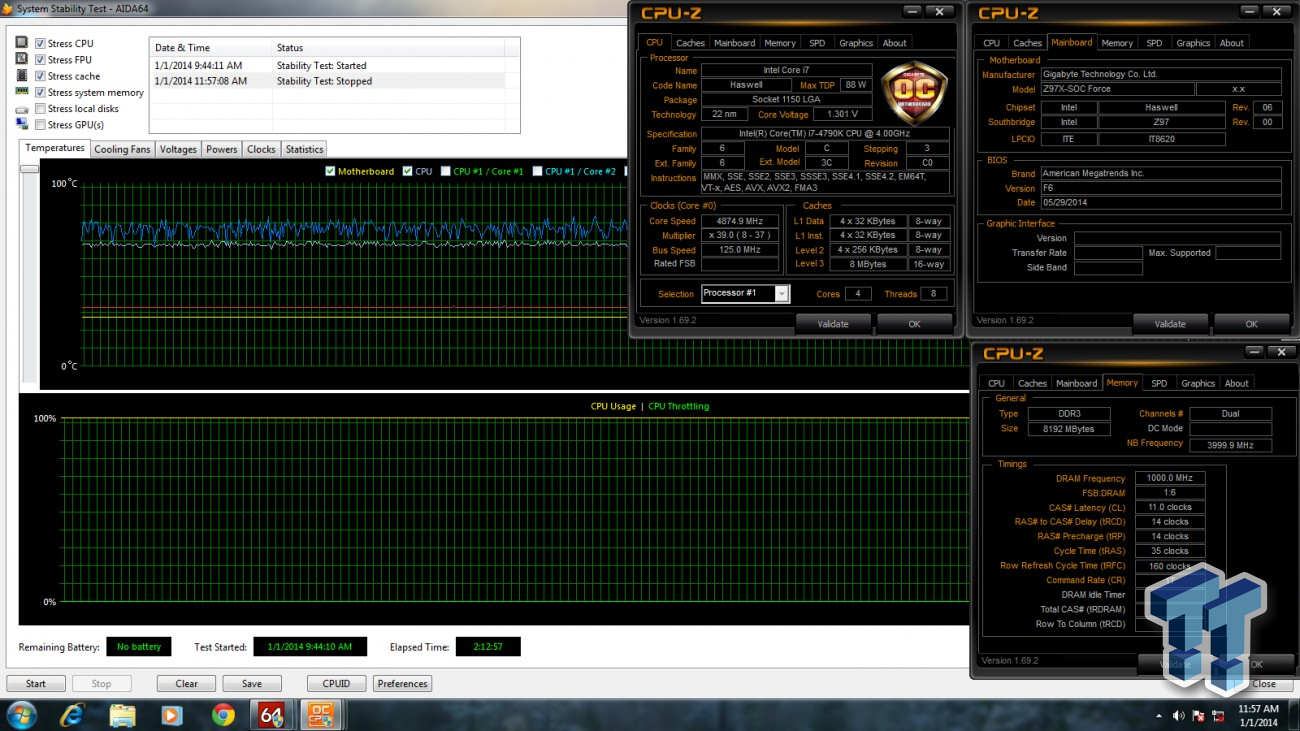The height and width of the screenshot is (731, 1300).
Task: Click the cache chip icon beside Stress cache
Action: tap(22, 75)
